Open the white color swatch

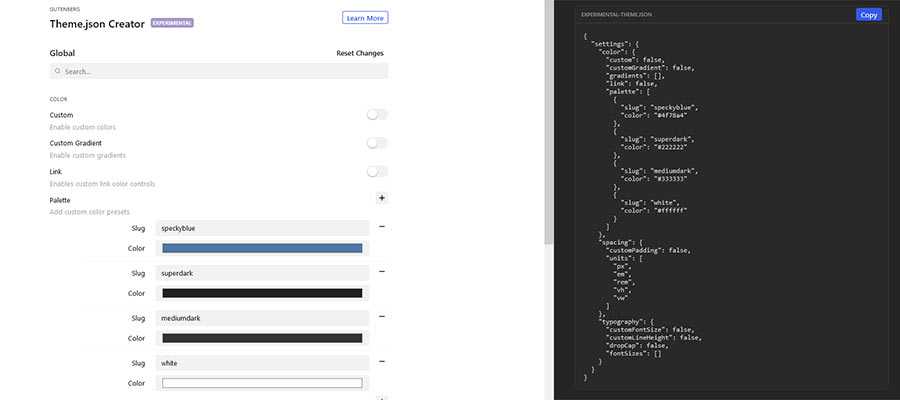point(262,383)
